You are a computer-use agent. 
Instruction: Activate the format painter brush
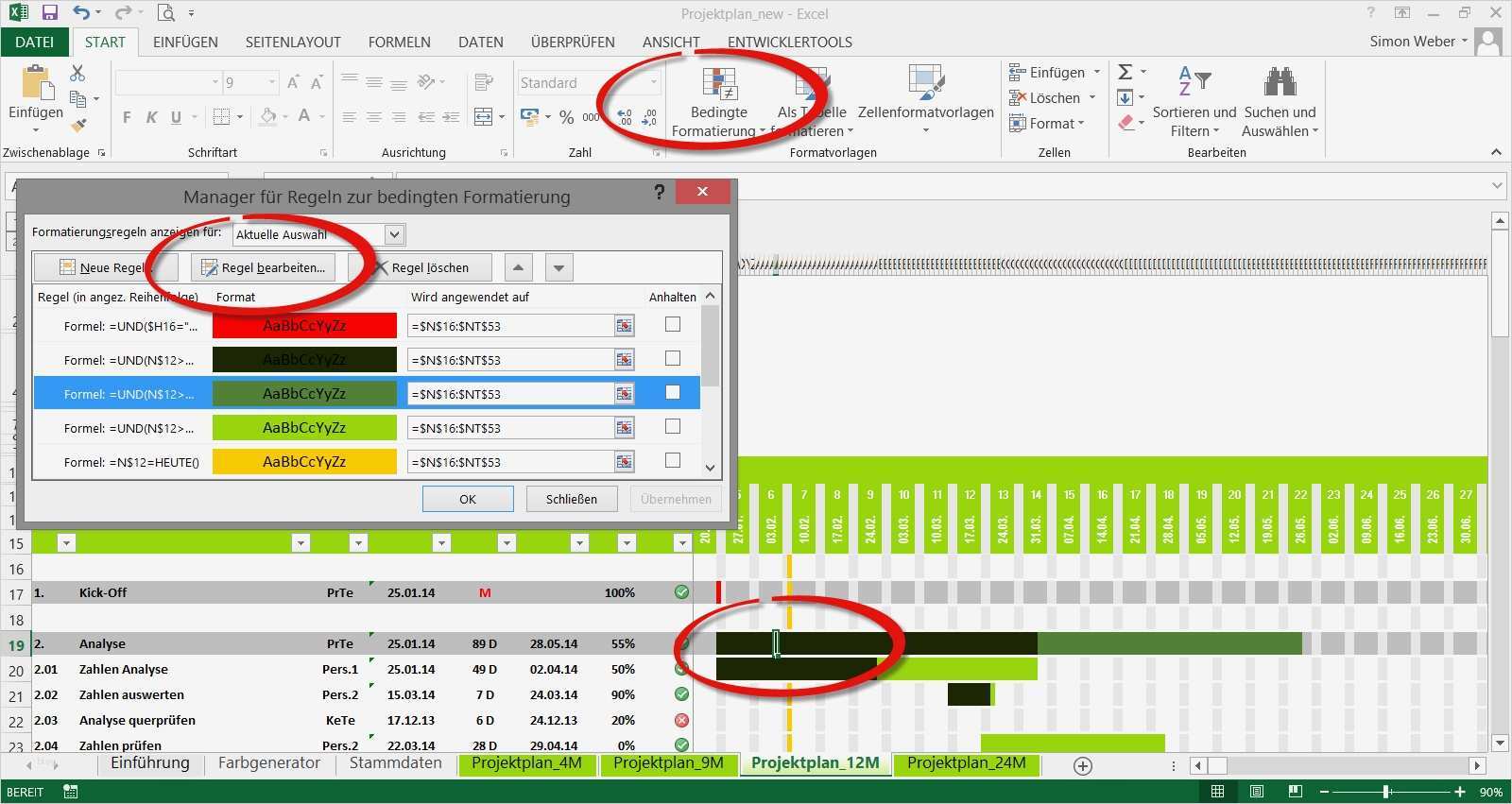pos(78,124)
